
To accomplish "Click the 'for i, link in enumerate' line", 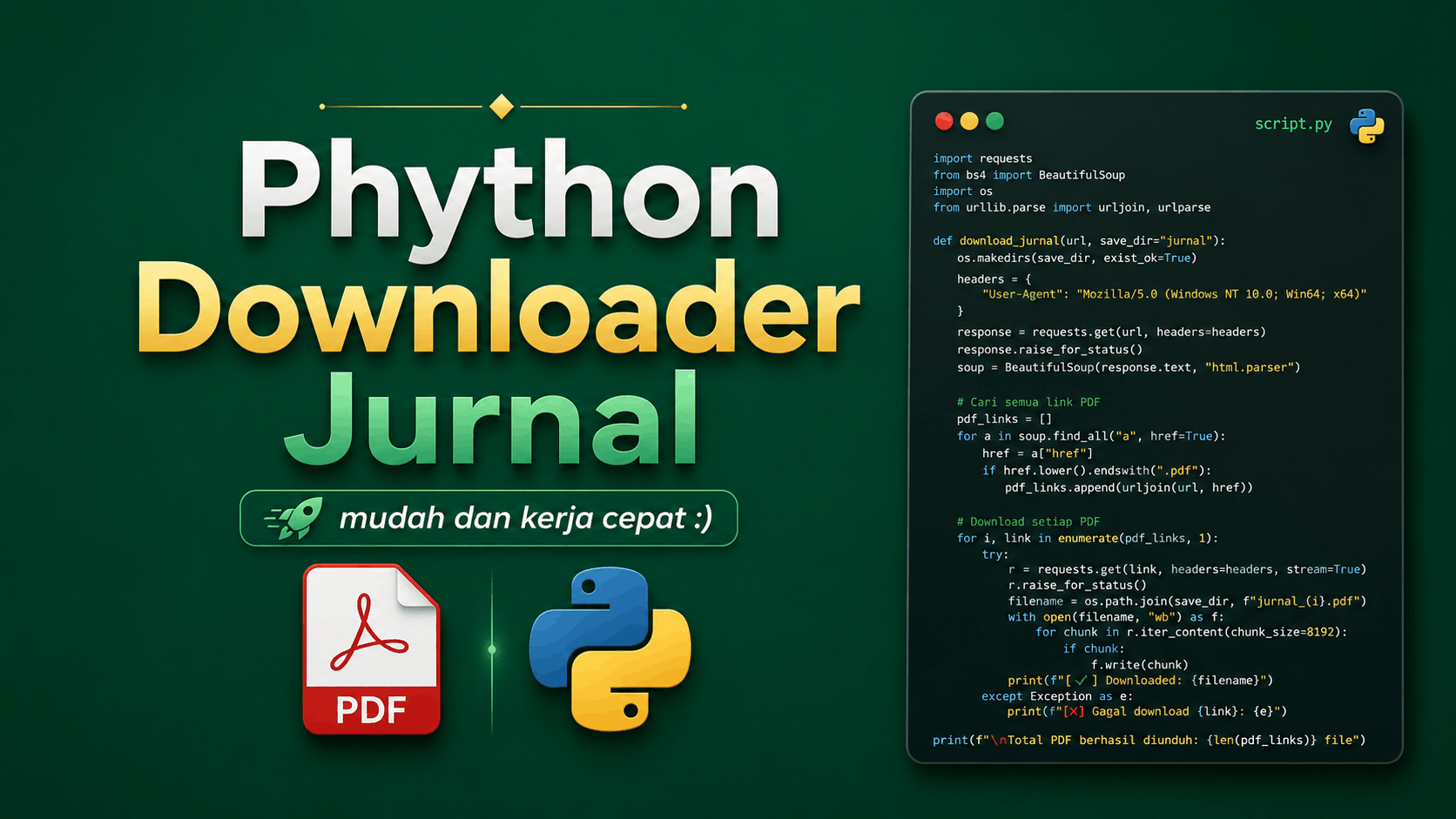I will pyautogui.click(x=1087, y=538).
